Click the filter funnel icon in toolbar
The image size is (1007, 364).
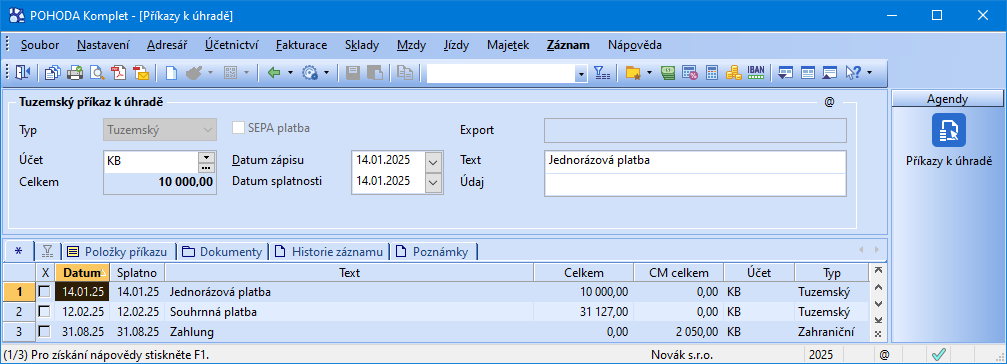tap(602, 73)
